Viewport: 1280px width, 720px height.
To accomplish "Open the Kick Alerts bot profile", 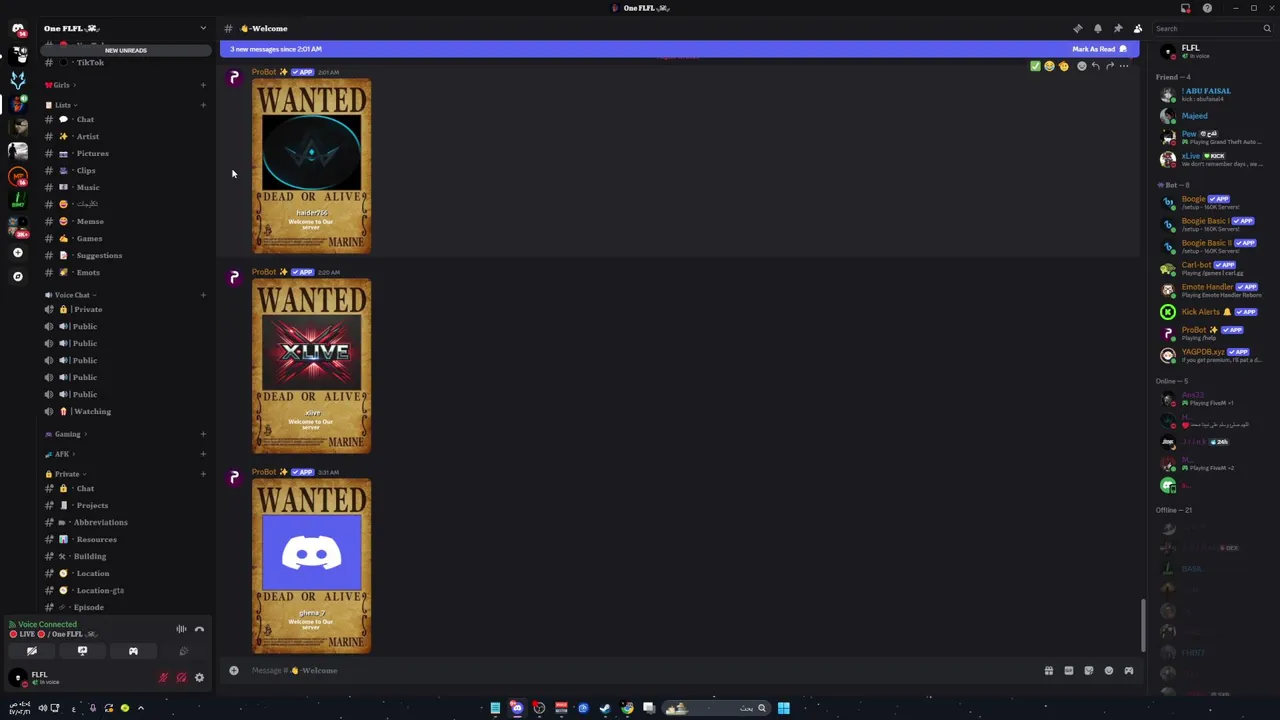I will pos(1210,312).
